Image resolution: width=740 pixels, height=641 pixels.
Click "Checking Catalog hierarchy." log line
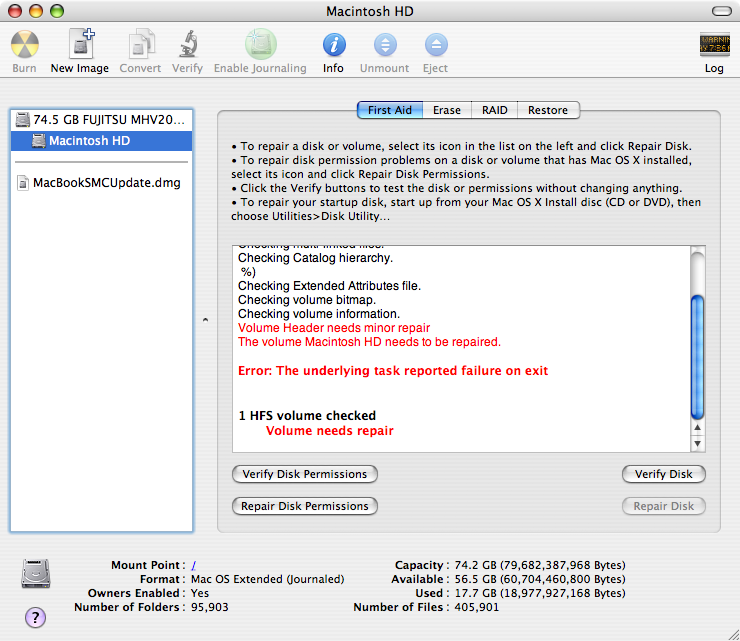coord(315,258)
